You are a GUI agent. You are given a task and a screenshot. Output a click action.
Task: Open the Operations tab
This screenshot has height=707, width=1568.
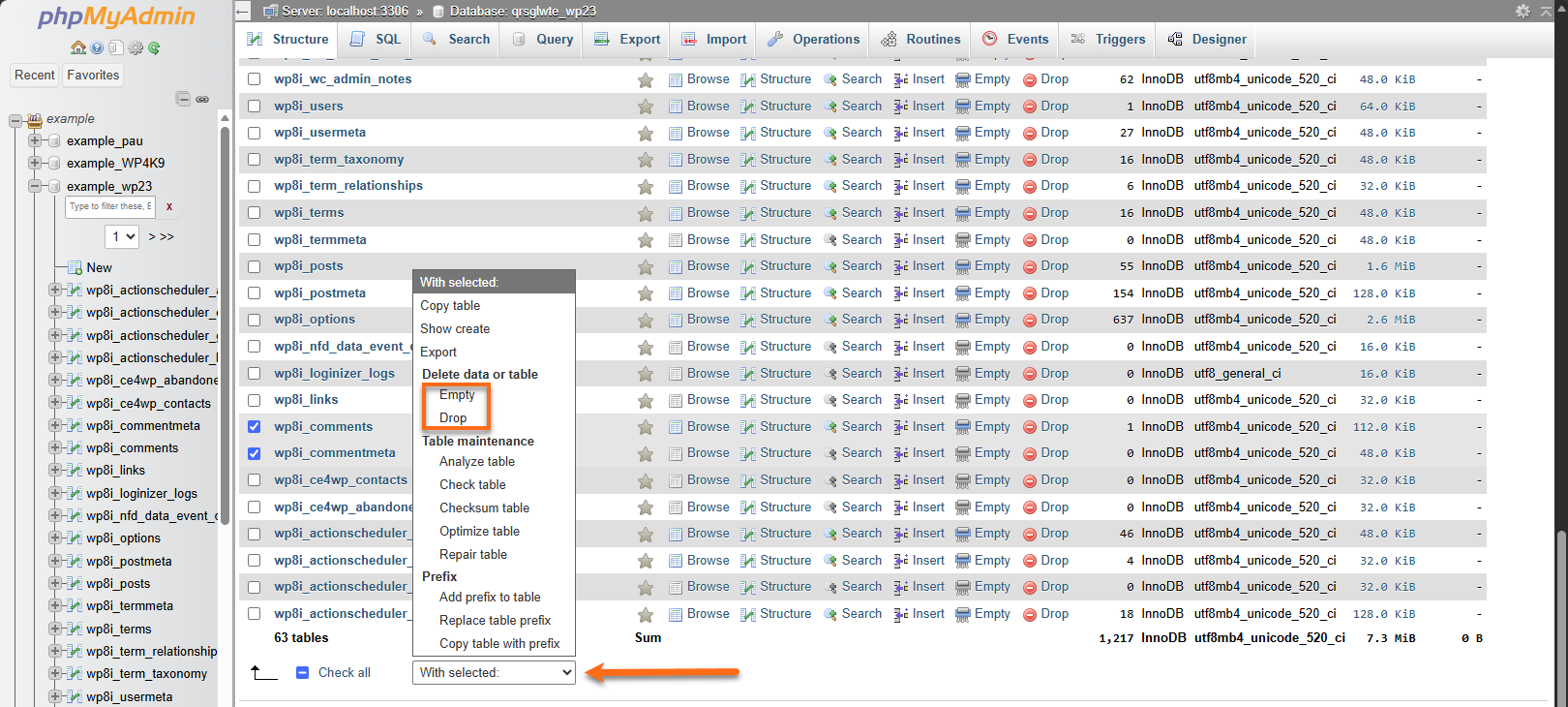[x=813, y=40]
